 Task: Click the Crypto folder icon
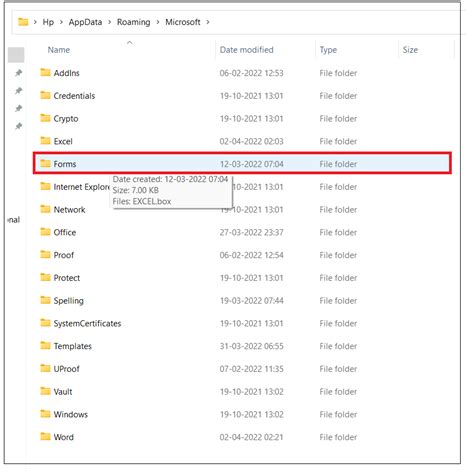click(45, 118)
